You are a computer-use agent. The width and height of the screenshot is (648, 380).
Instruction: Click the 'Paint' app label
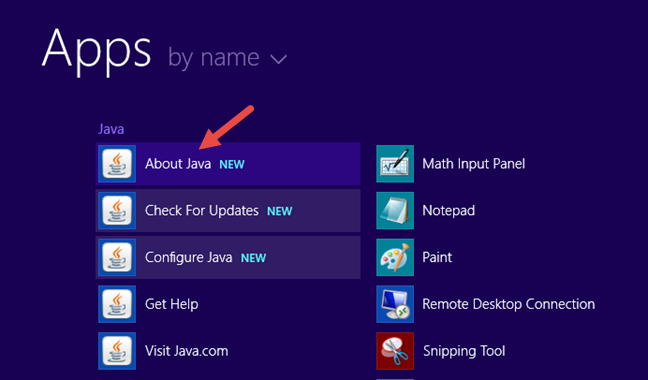click(437, 257)
